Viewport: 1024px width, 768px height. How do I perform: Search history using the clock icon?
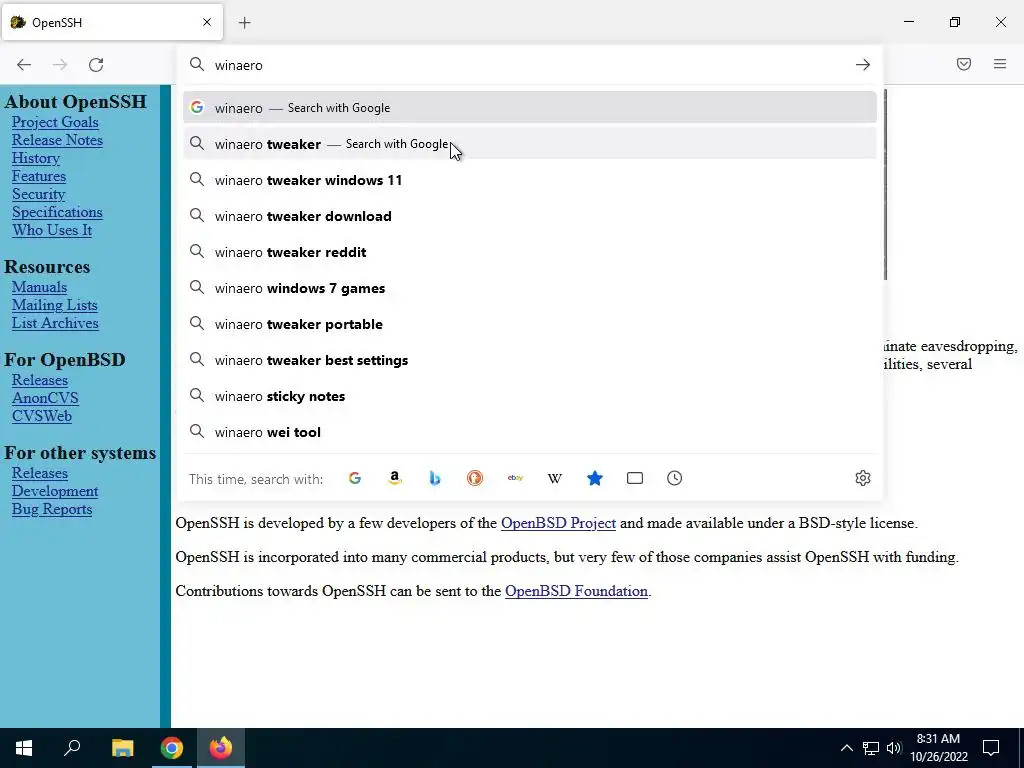675,478
